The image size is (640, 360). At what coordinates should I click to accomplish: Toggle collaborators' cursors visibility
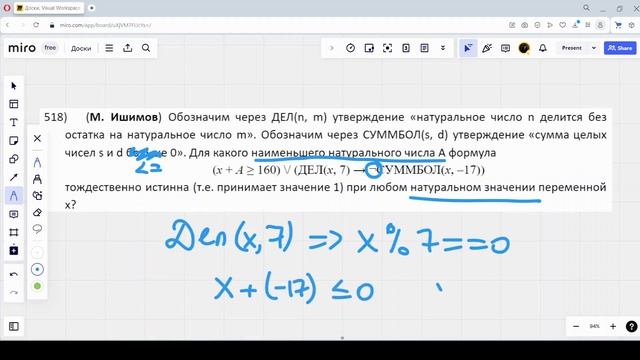click(x=468, y=48)
